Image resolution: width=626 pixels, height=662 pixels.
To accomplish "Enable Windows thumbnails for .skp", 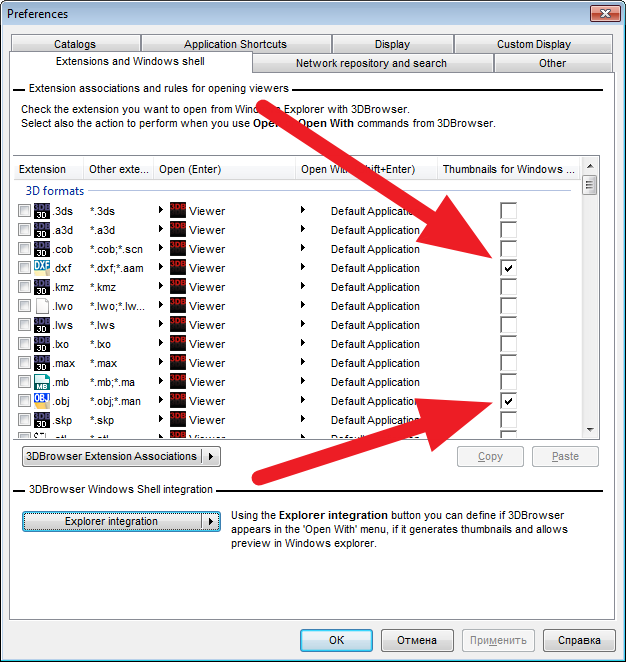I will click(x=508, y=420).
